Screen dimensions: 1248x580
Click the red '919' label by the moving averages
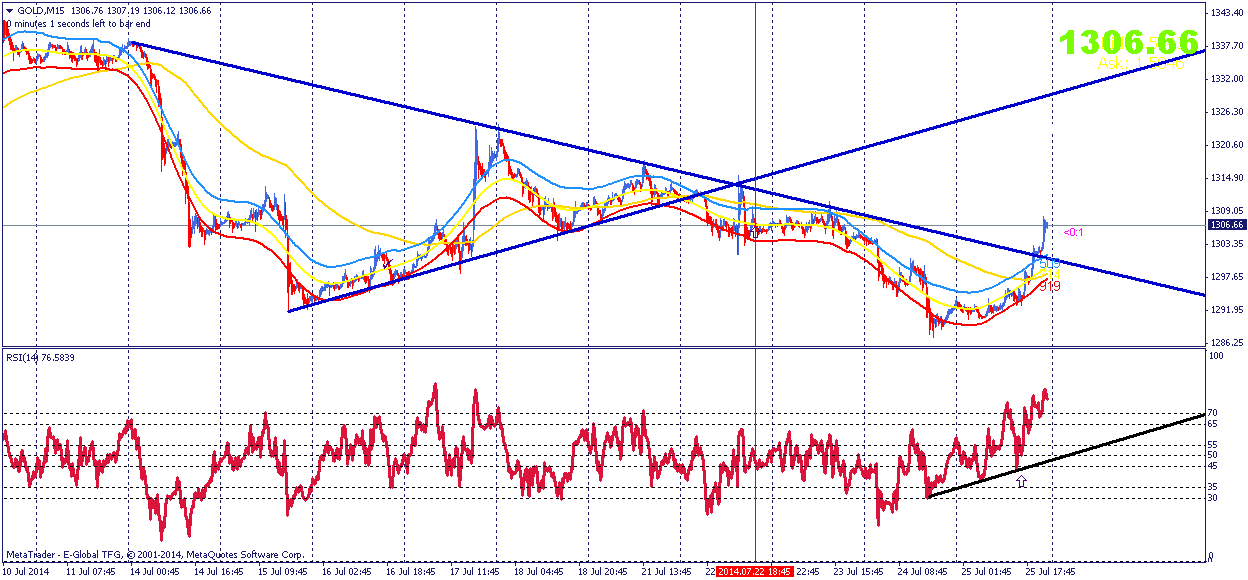point(1050,286)
